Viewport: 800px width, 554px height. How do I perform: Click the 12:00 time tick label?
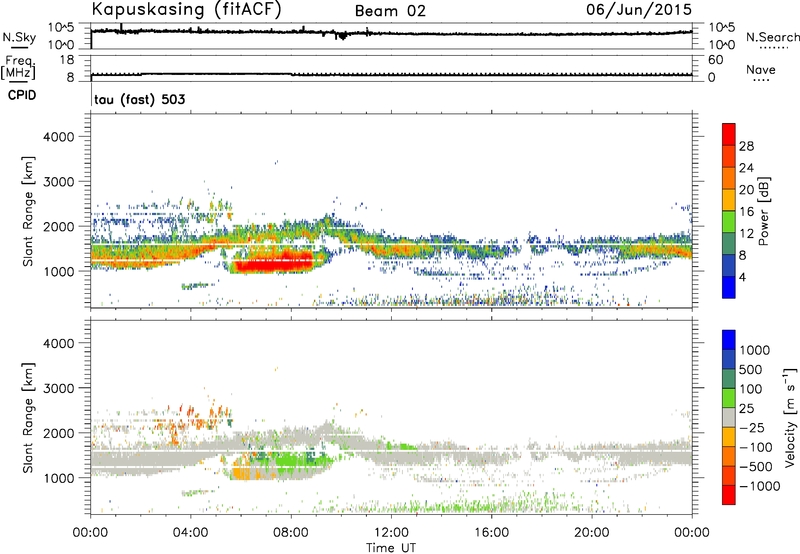(x=391, y=533)
